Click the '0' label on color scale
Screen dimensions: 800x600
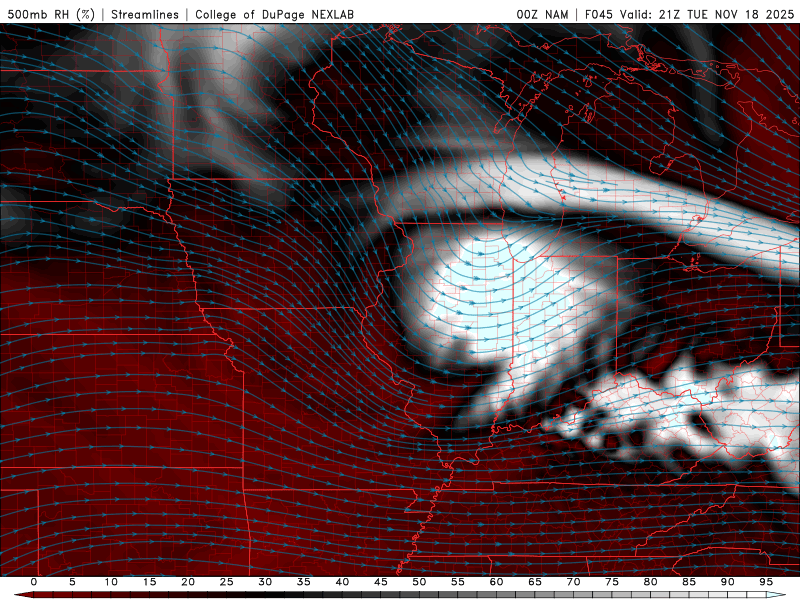[x=34, y=582]
